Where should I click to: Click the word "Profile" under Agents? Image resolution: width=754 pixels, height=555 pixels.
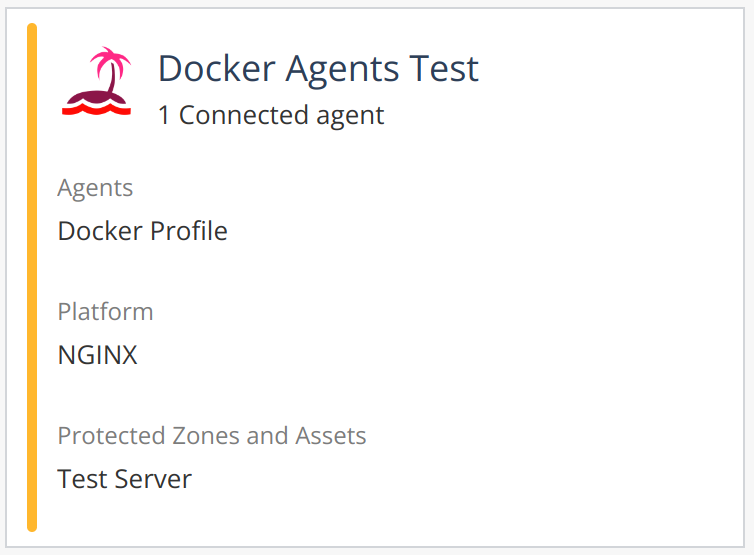point(188,231)
